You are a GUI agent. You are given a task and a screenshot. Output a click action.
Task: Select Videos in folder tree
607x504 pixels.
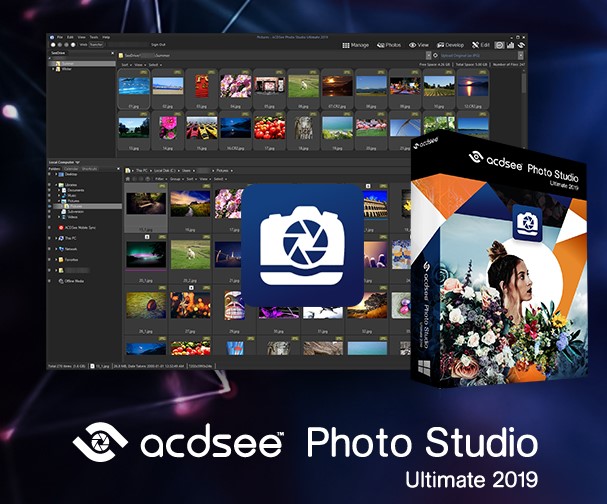[72, 217]
